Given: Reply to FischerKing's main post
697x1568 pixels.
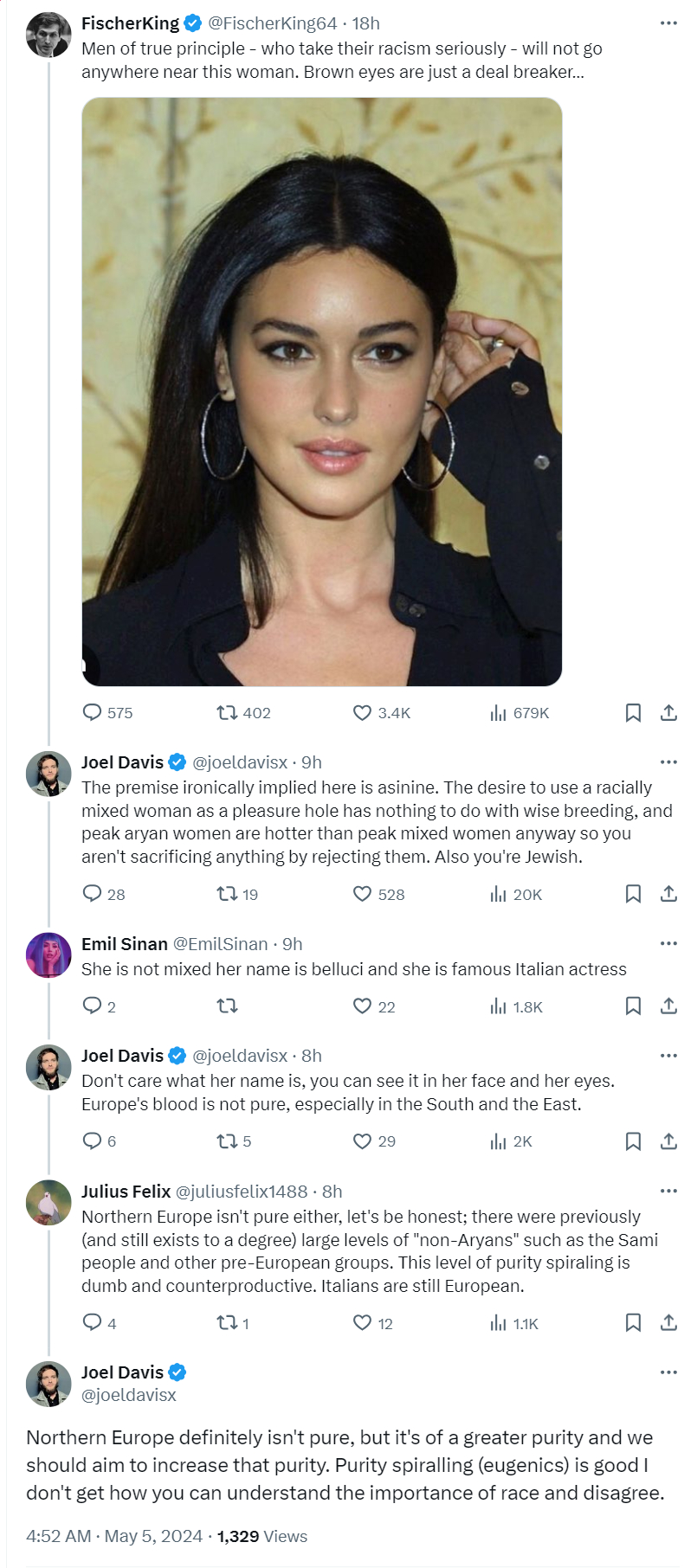Looking at the screenshot, I should tap(93, 713).
